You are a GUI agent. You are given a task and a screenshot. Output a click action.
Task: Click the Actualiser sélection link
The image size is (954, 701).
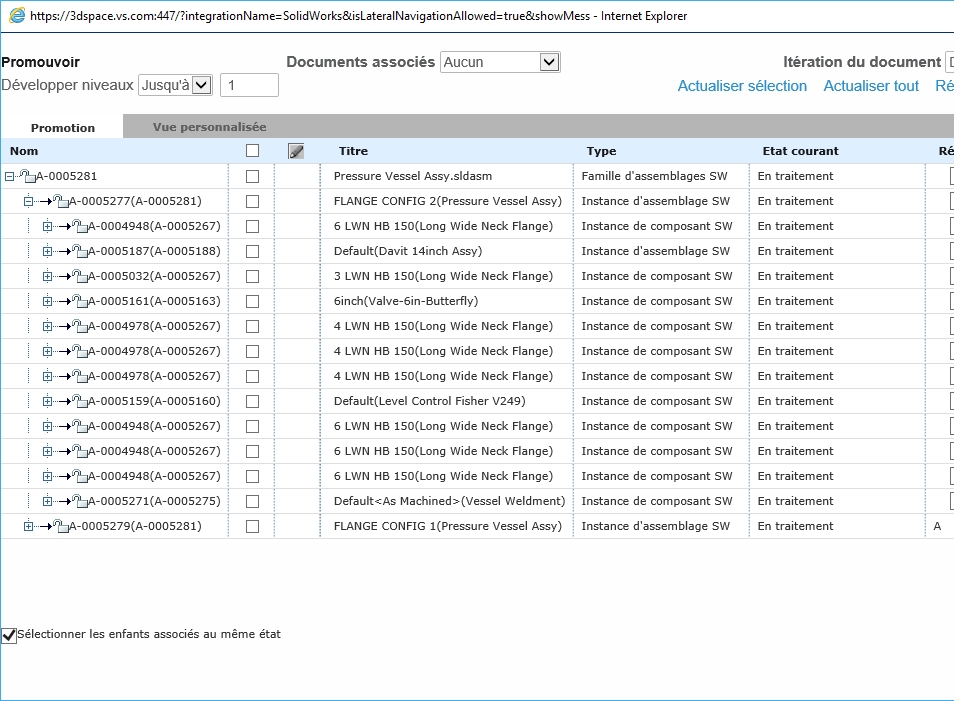[742, 86]
